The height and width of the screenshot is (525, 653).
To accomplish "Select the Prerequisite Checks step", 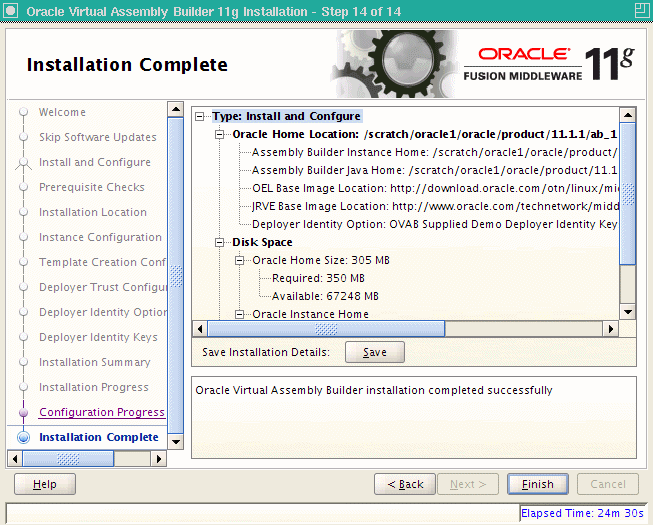I will click(x=92, y=187).
